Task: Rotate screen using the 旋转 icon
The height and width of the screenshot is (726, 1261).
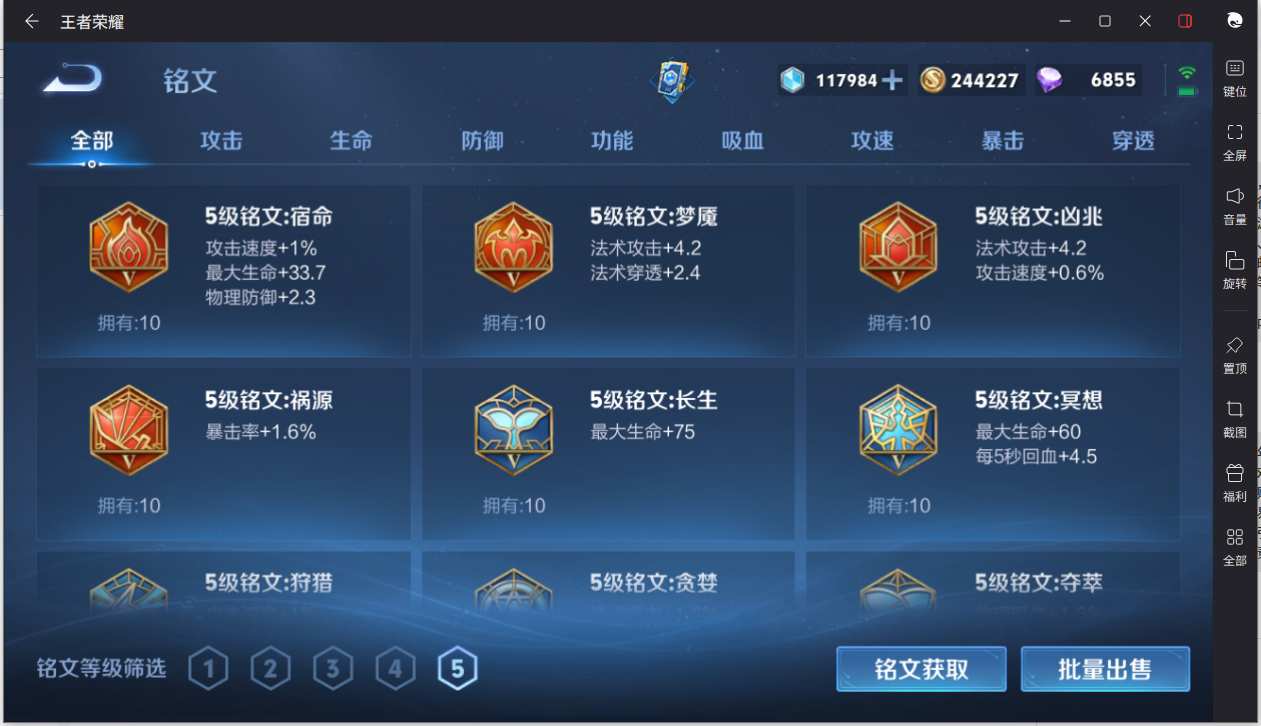Action: (1235, 260)
